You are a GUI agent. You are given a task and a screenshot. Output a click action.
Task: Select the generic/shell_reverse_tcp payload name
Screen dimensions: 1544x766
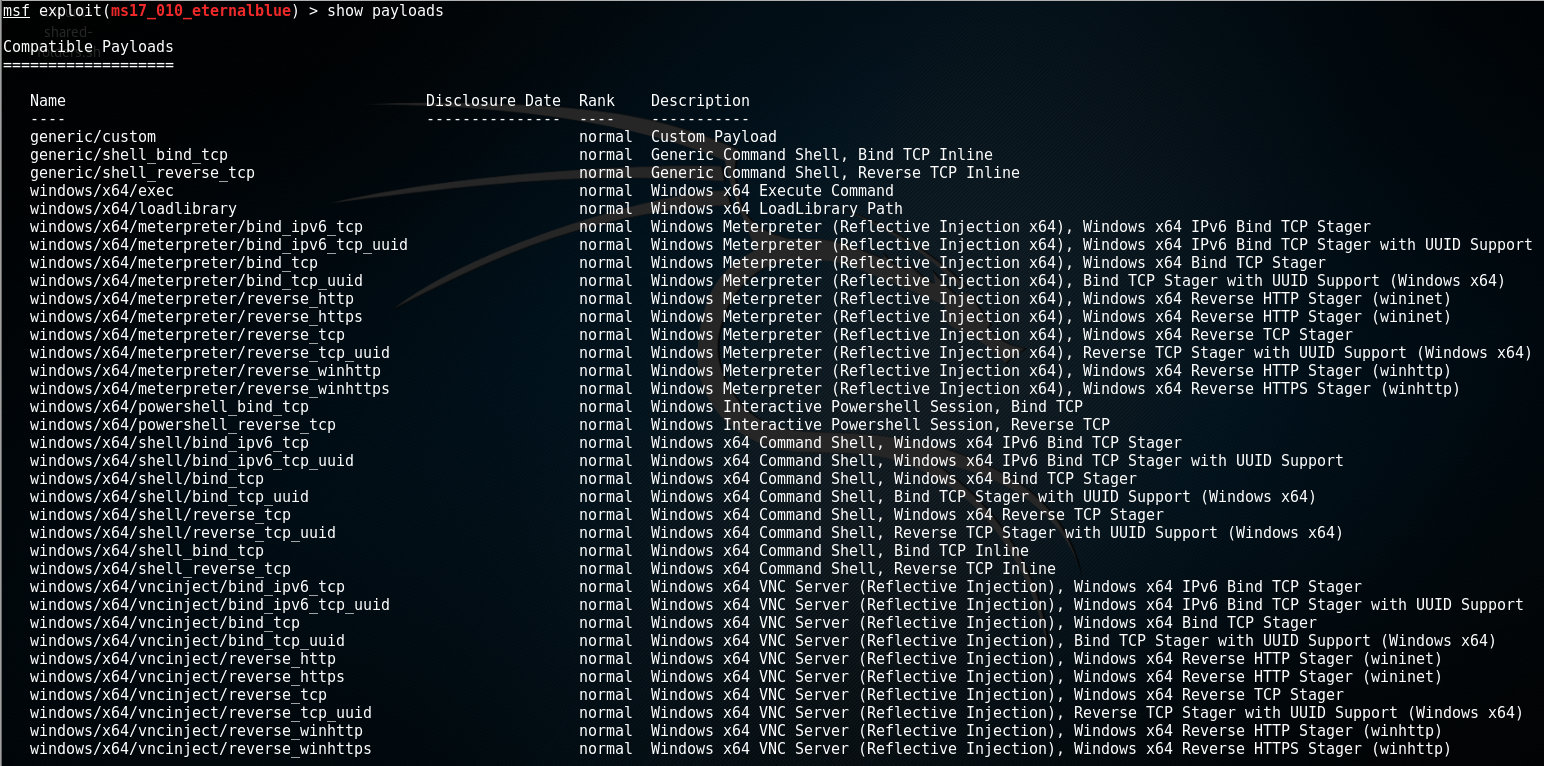[x=142, y=173]
